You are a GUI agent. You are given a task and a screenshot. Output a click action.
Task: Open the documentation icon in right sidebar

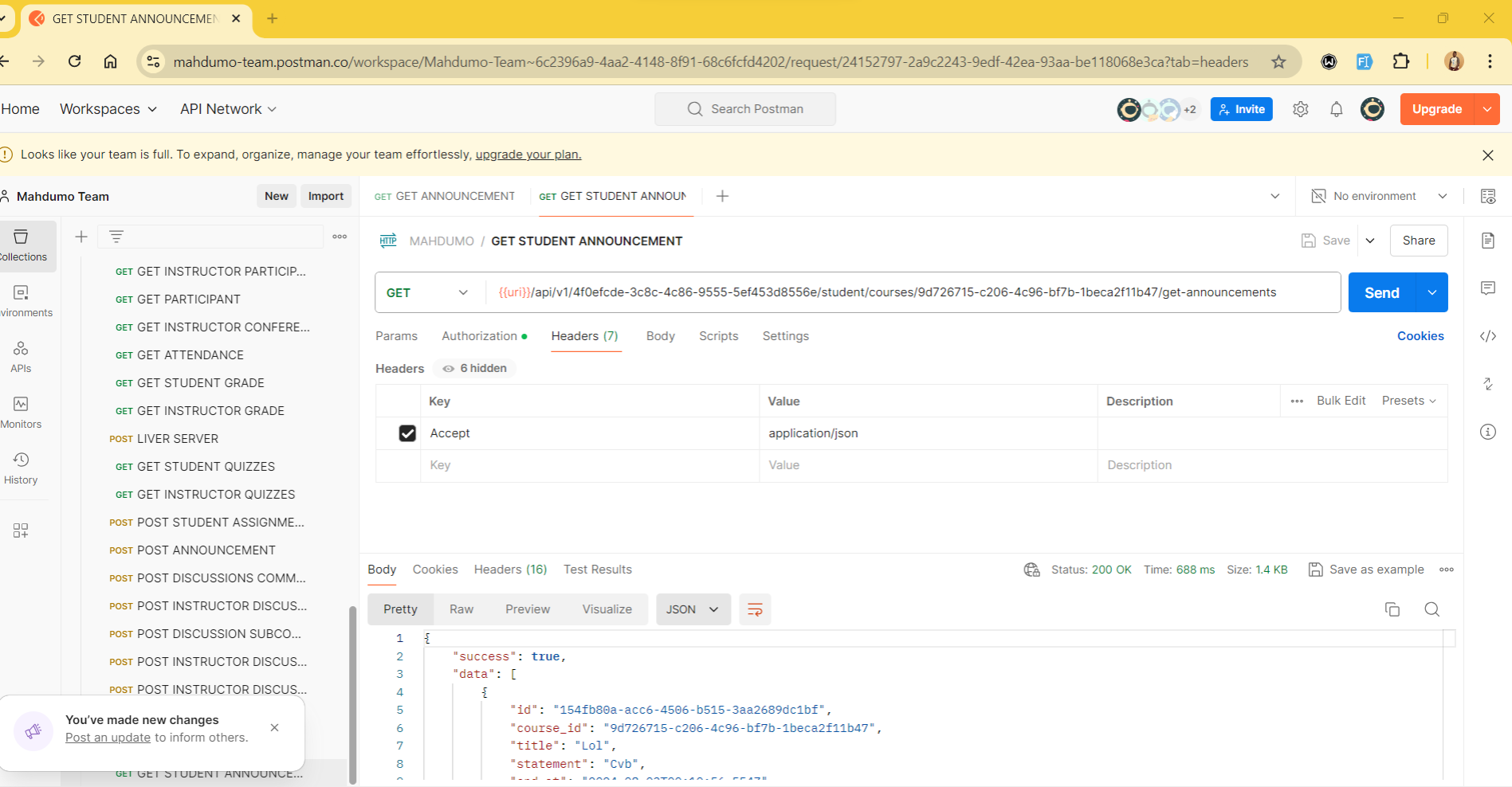[x=1488, y=241]
